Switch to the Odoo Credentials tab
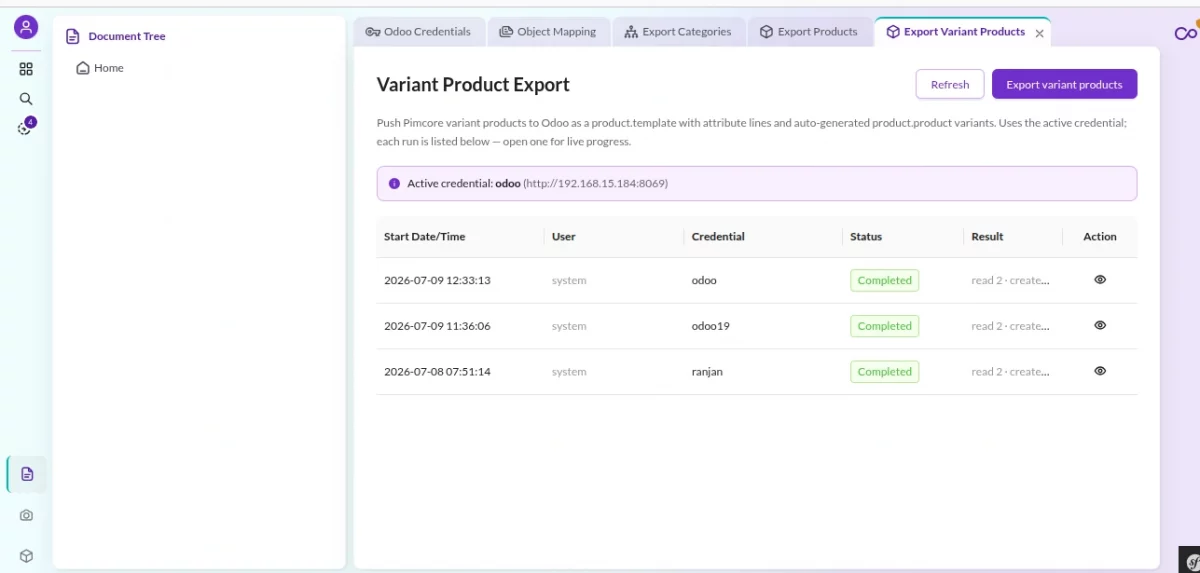The image size is (1200, 573). click(x=419, y=32)
